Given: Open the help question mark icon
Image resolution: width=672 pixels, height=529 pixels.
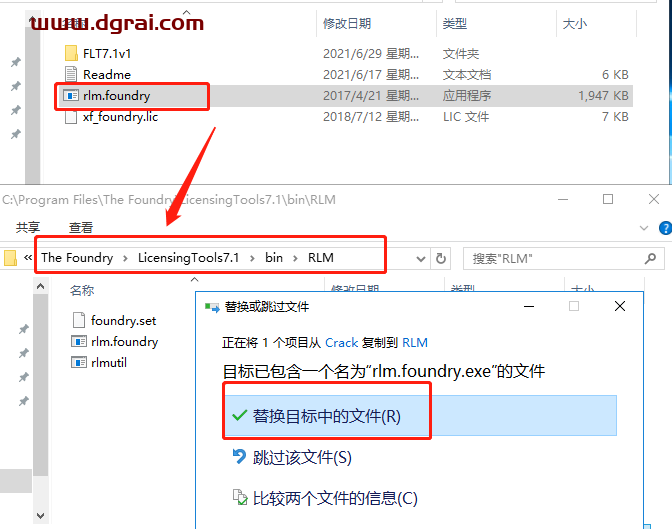Looking at the screenshot, I should [666, 228].
